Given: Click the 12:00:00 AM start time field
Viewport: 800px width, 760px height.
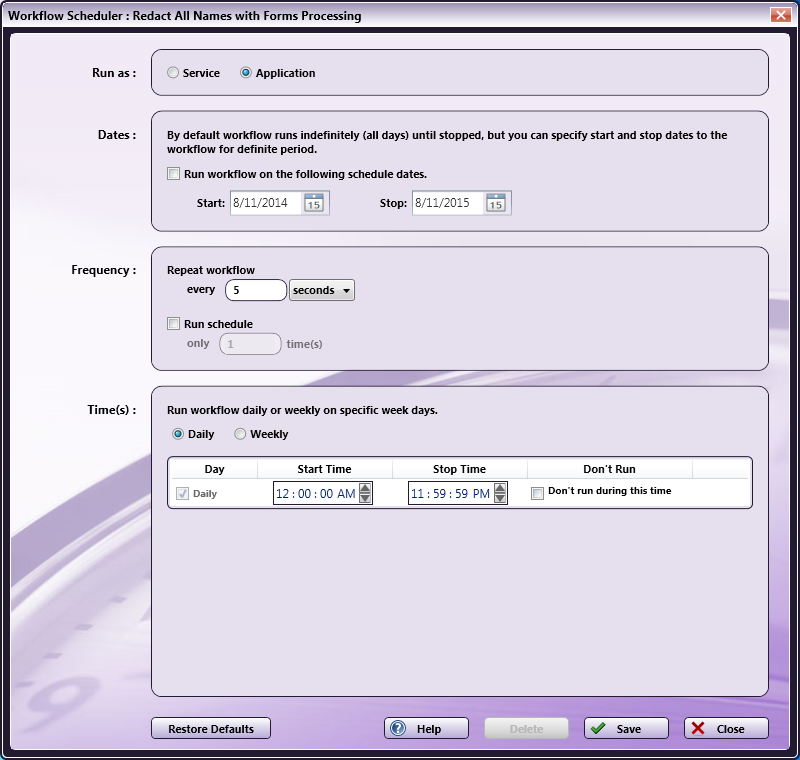Looking at the screenshot, I should [316, 493].
